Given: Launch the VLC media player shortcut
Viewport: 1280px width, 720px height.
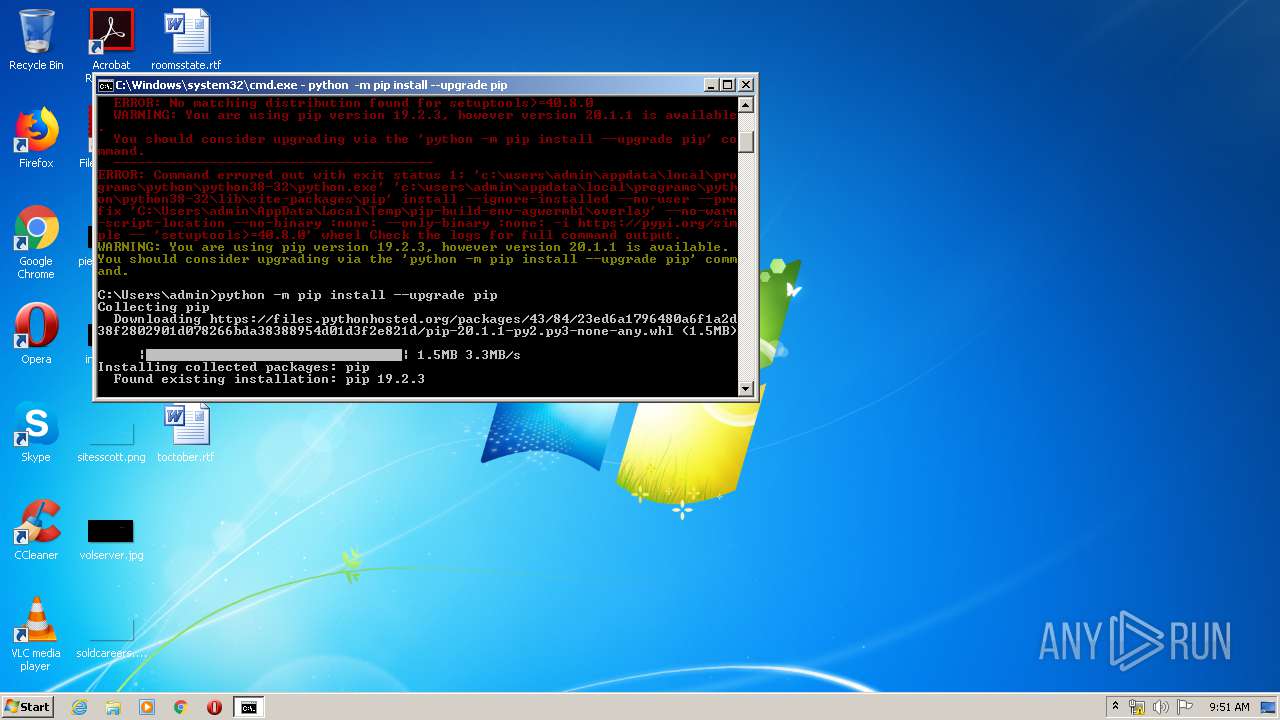Looking at the screenshot, I should point(36,634).
